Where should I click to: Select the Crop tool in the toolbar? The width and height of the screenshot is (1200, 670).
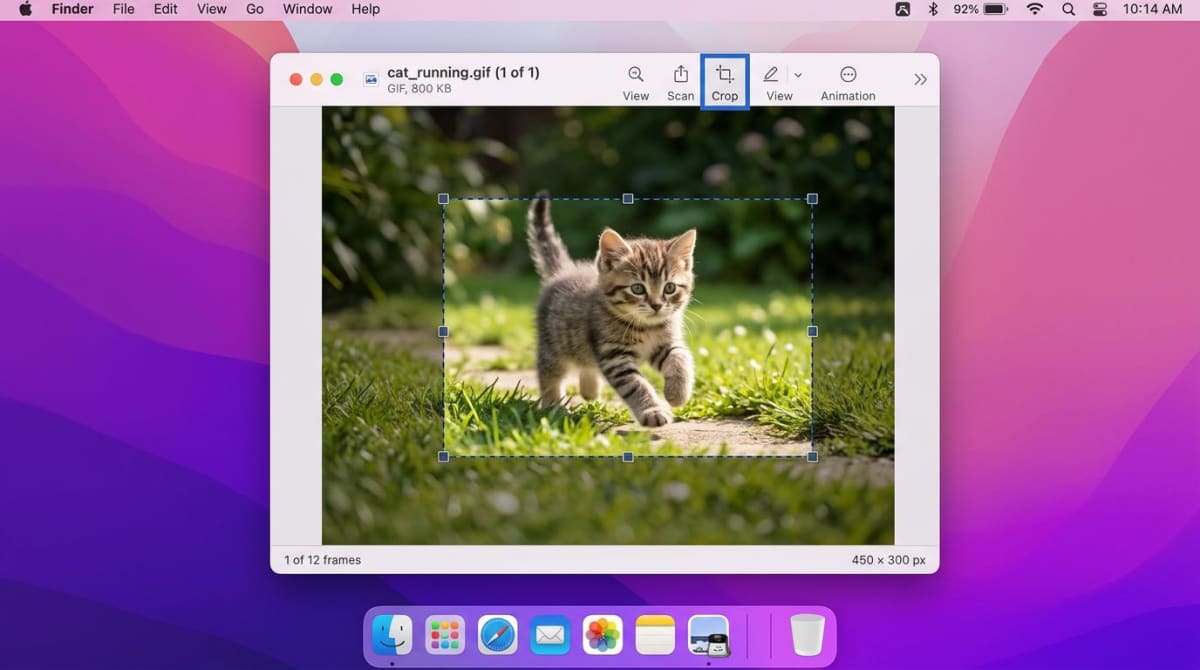(x=724, y=80)
